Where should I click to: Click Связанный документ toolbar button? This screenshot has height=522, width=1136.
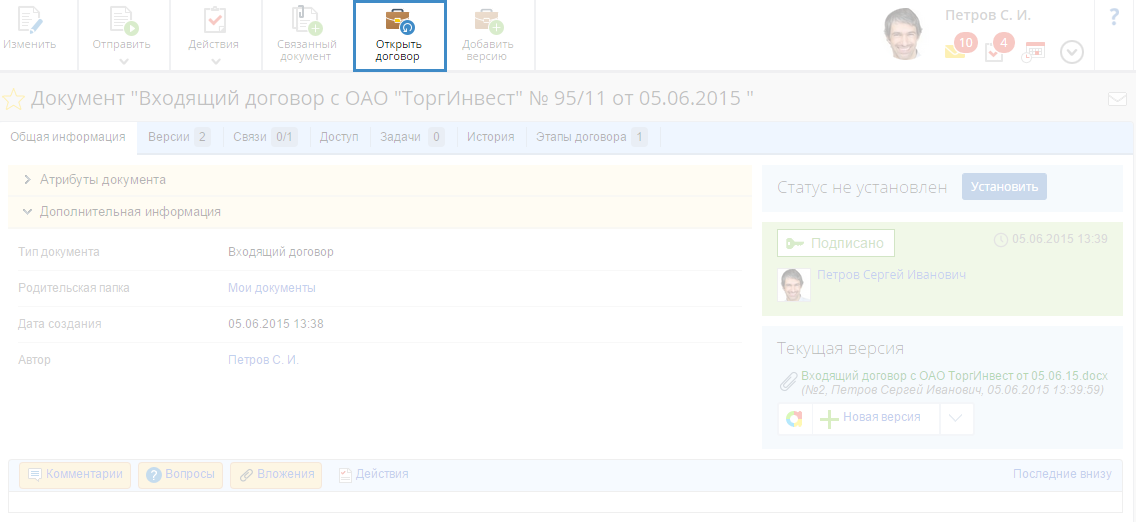pyautogui.click(x=307, y=35)
